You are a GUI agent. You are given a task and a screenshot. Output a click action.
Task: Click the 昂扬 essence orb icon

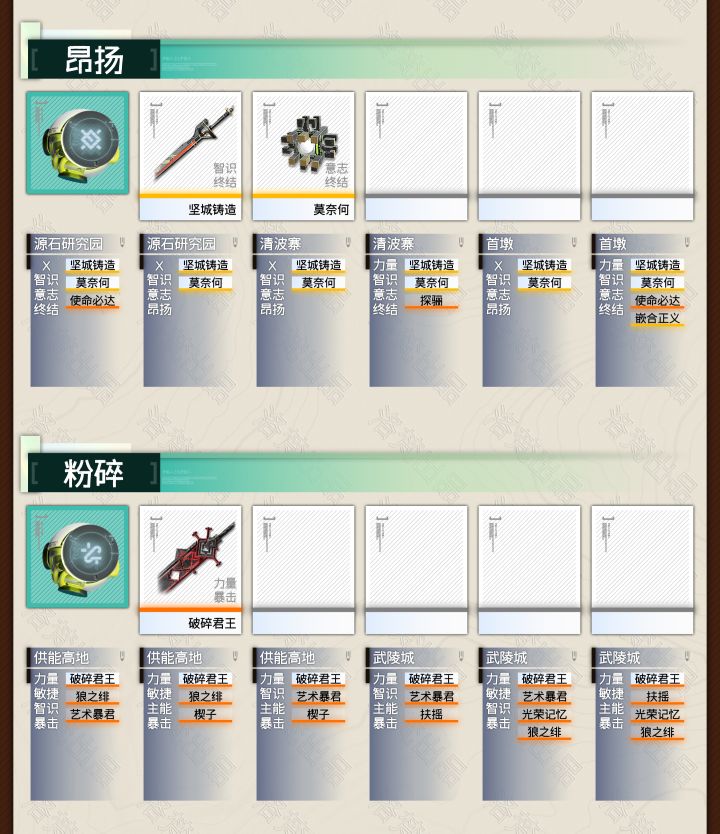click(x=78, y=143)
